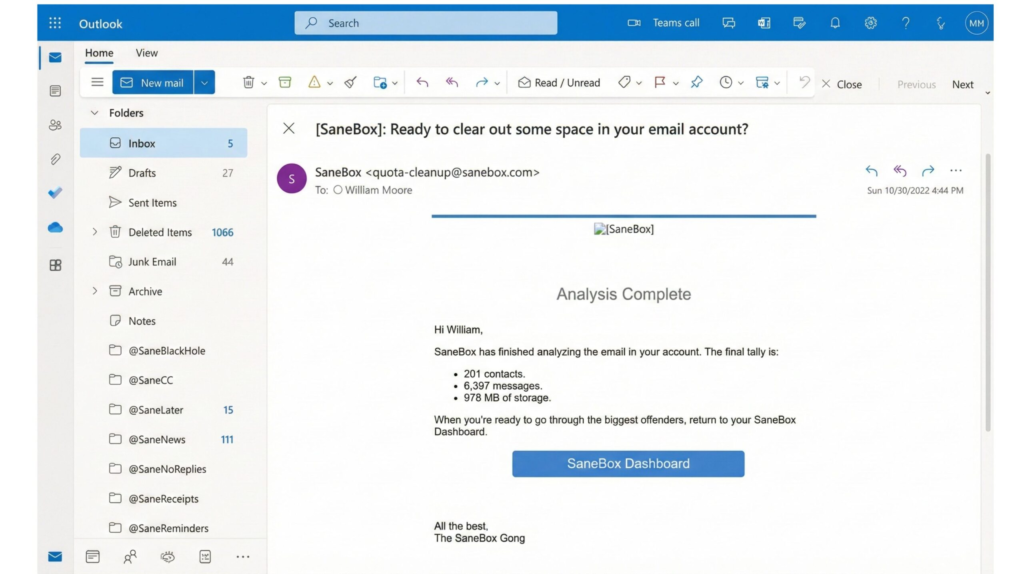Screen dimensions: 1024x574
Task: Open the Delete options dropdown arrow
Action: (x=264, y=84)
